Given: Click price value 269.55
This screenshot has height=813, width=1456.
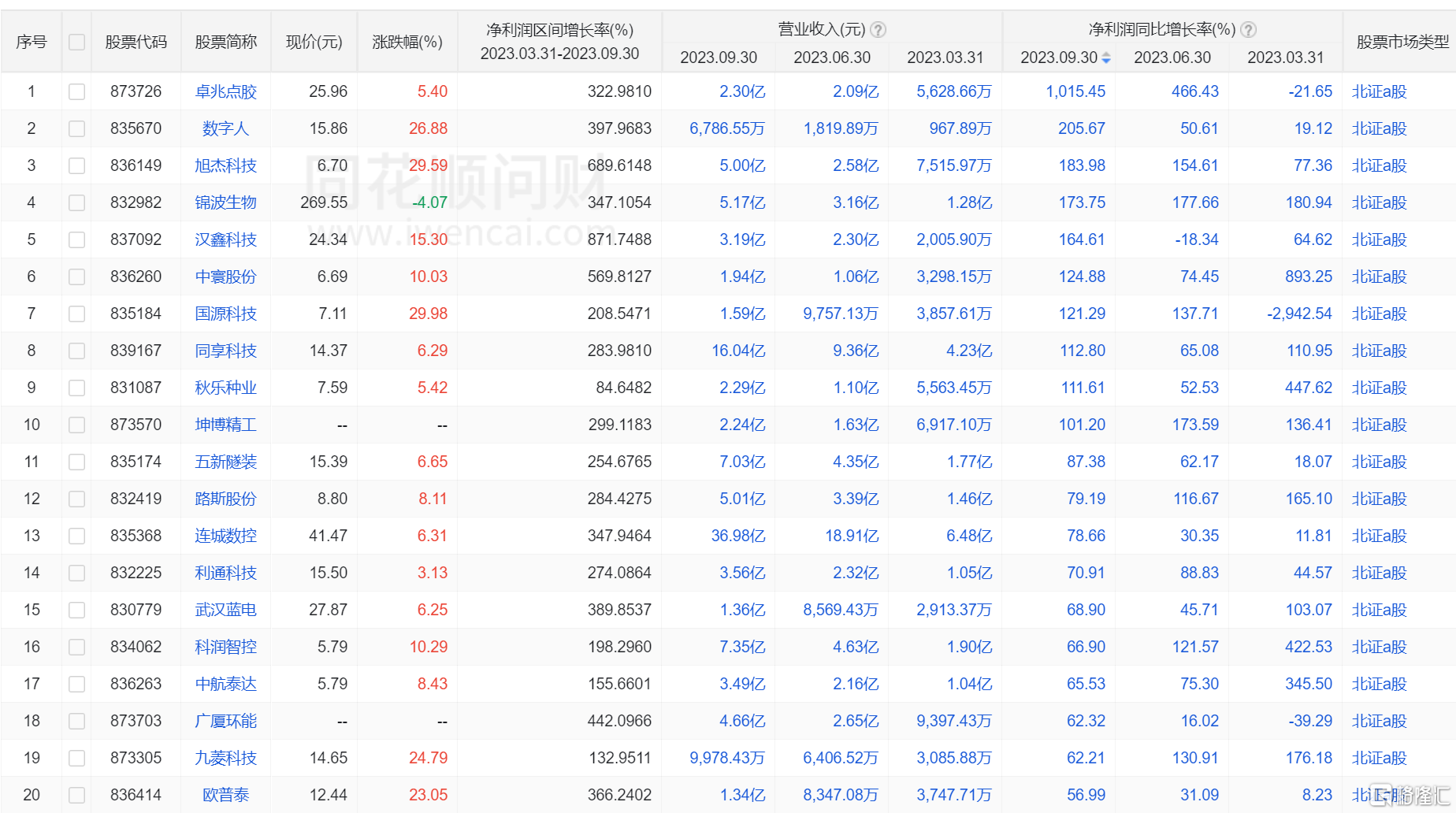Looking at the screenshot, I should [x=324, y=203].
